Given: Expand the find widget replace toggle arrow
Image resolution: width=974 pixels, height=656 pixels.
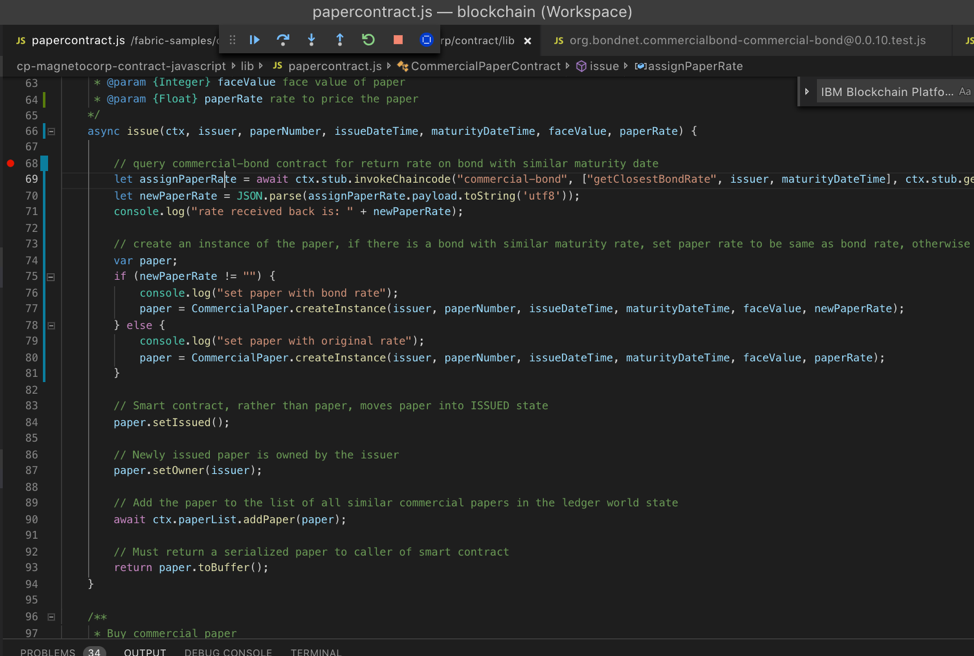Looking at the screenshot, I should (x=807, y=92).
